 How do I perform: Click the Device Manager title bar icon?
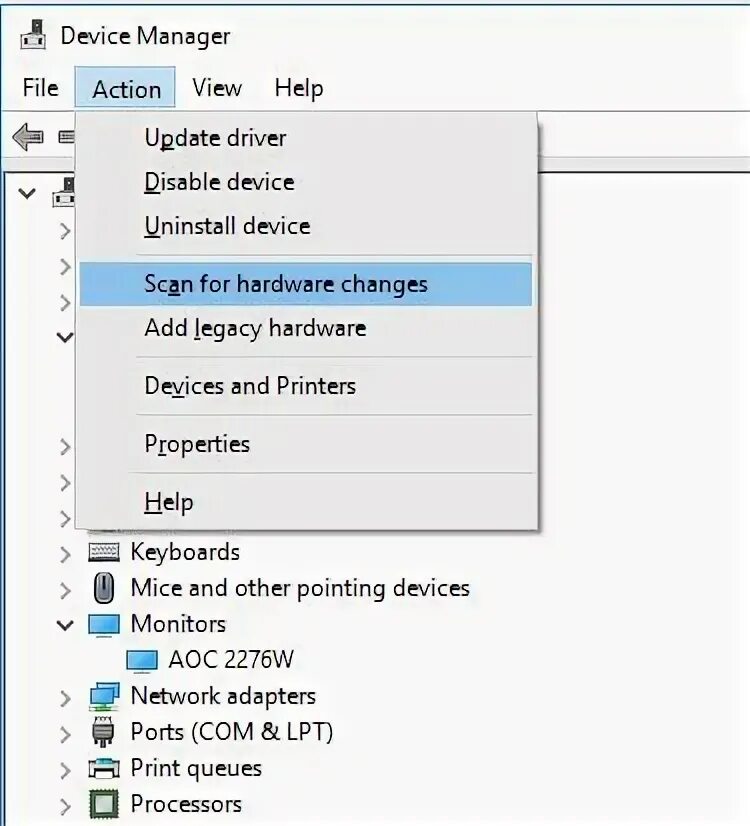coord(34,36)
